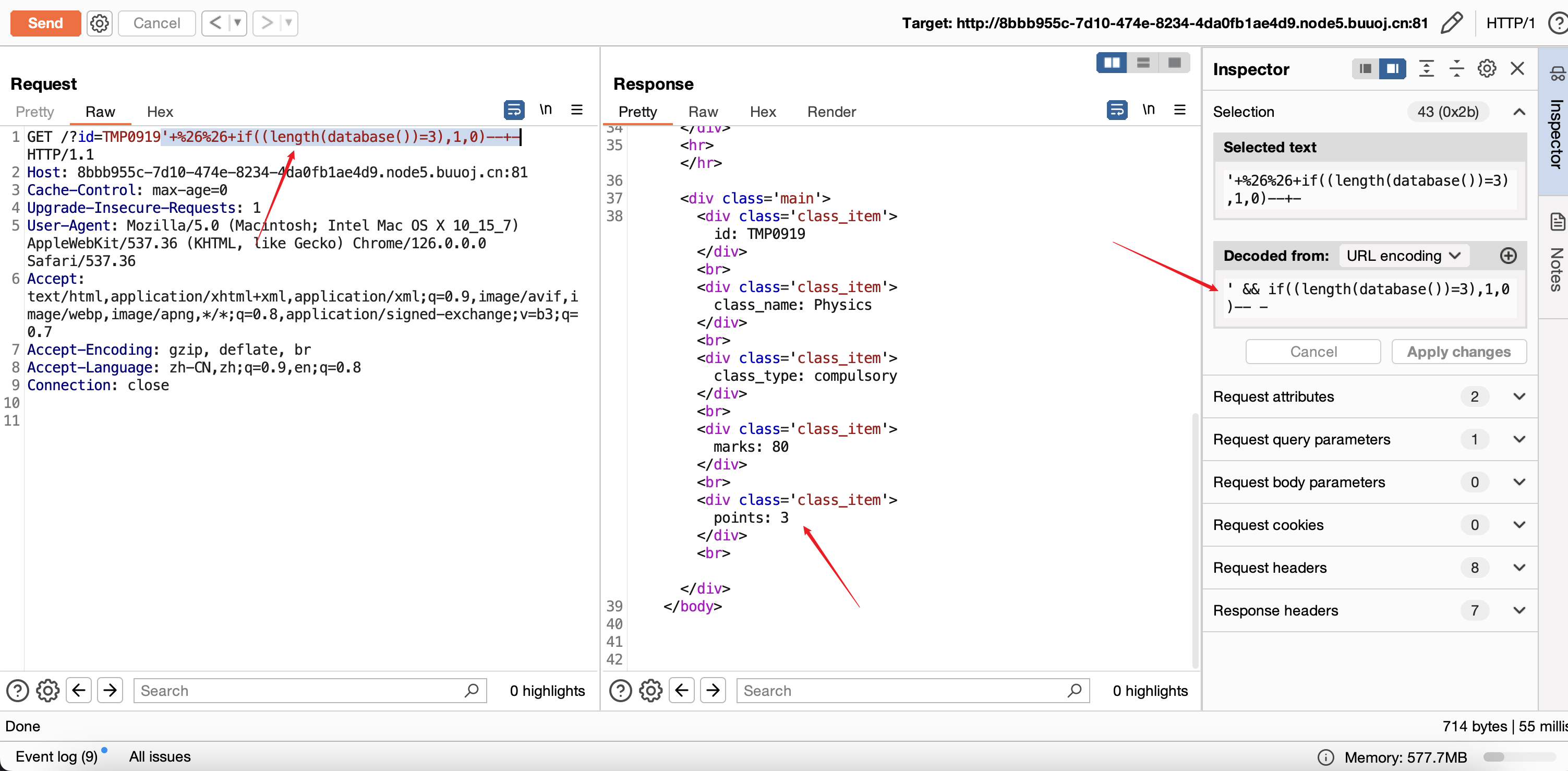Expand Request body parameters section
1568x771 pixels.
pyautogui.click(x=1370, y=482)
